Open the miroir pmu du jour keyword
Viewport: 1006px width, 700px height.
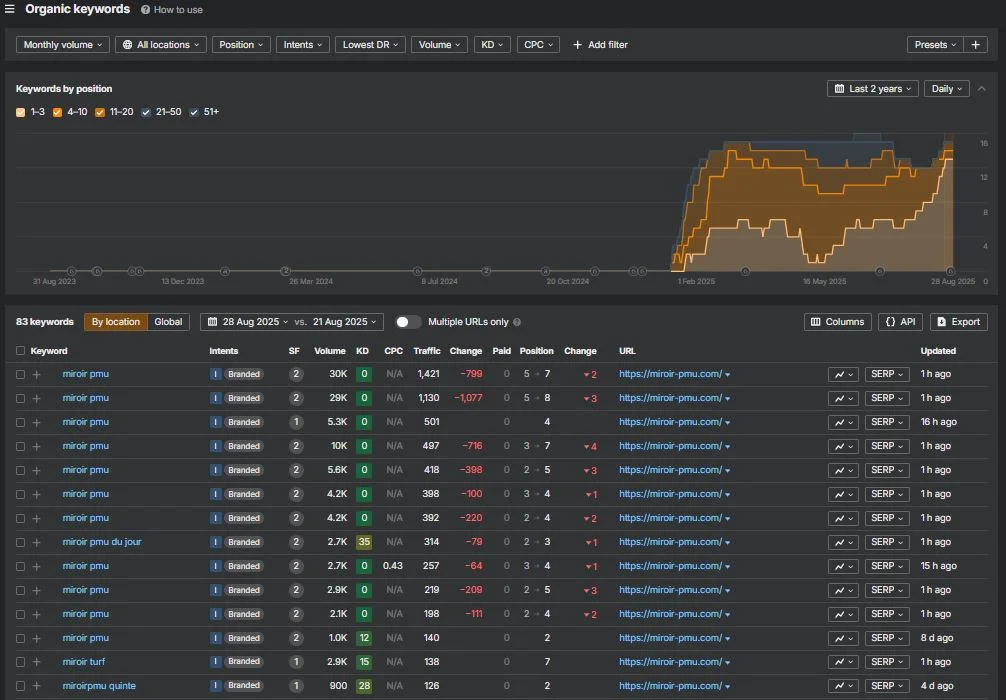[x=101, y=542]
